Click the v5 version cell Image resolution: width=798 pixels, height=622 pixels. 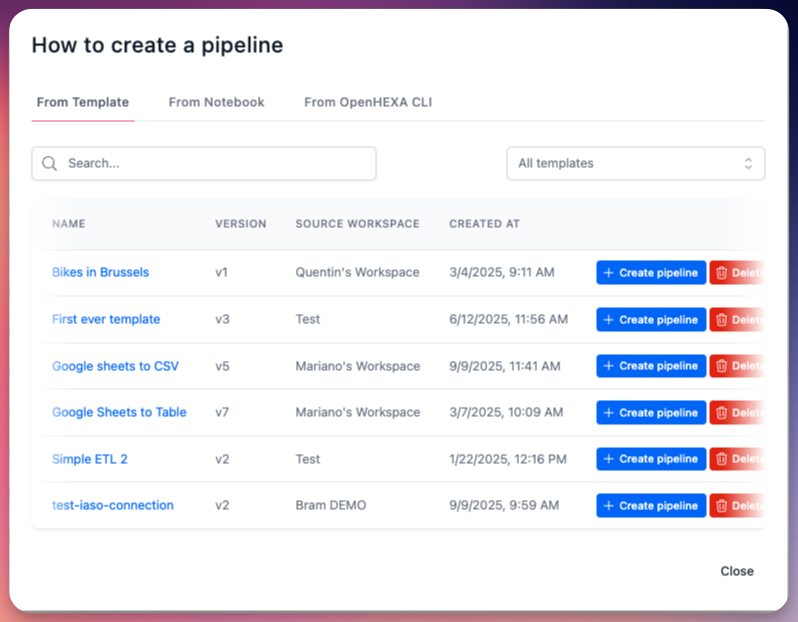tap(222, 366)
